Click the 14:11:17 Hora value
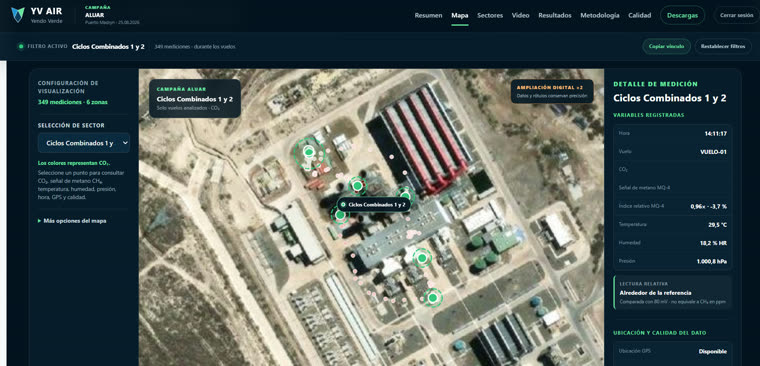The height and width of the screenshot is (366, 760). point(715,133)
